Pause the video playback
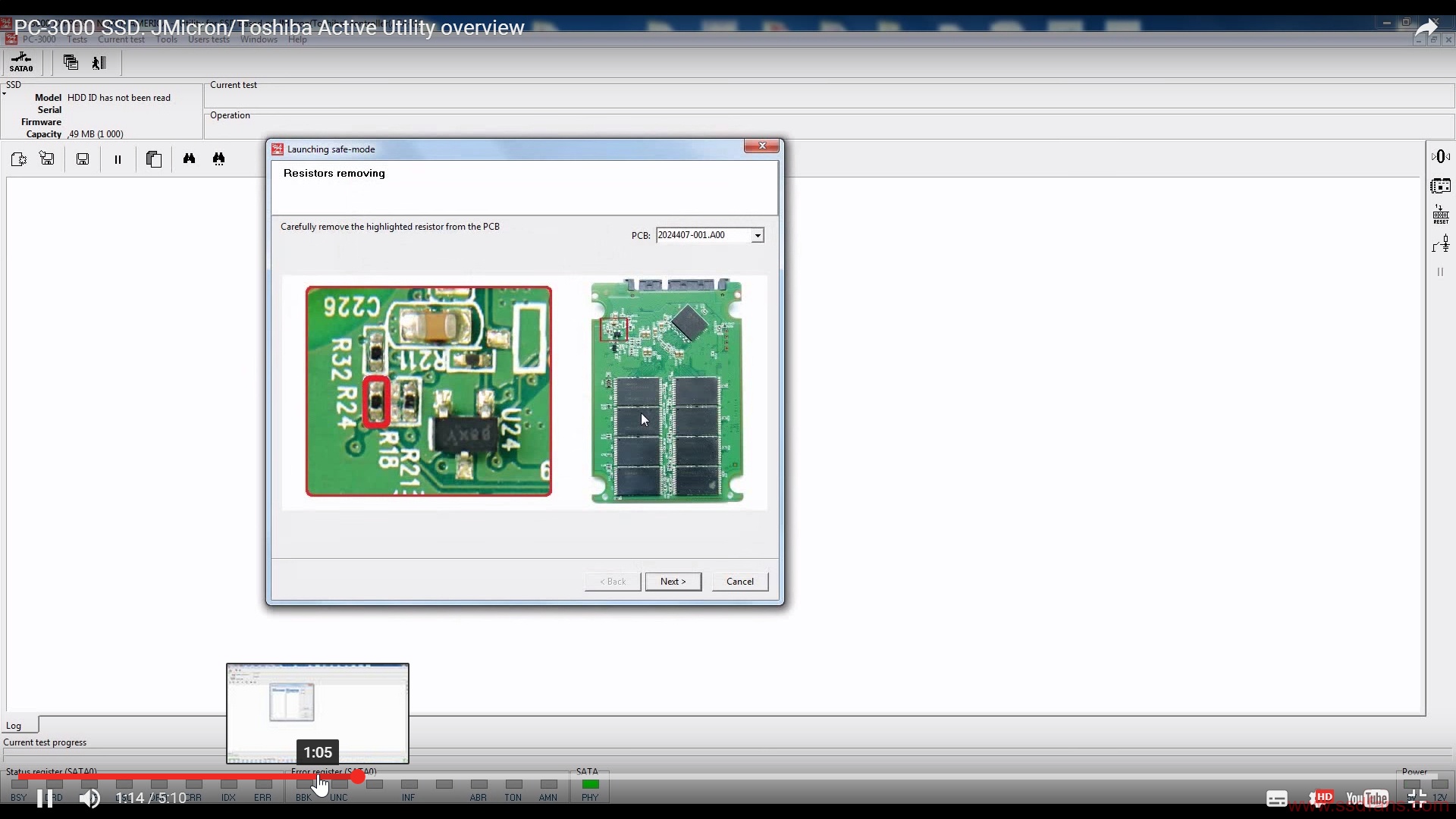The image size is (1456, 819). (x=45, y=798)
